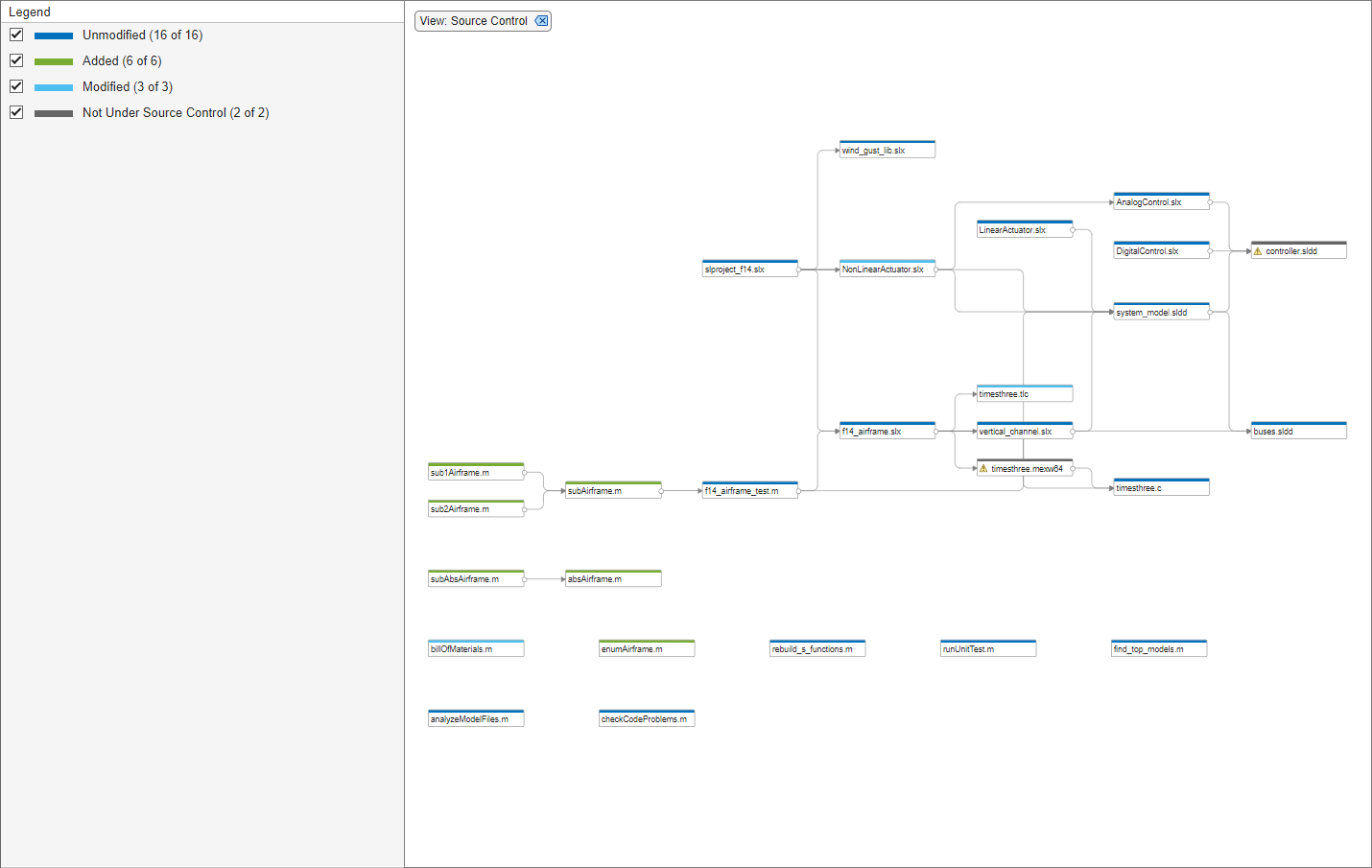Click the warning icon on controller.sldd
Image resolution: width=1372 pixels, height=868 pixels.
[x=1257, y=250]
